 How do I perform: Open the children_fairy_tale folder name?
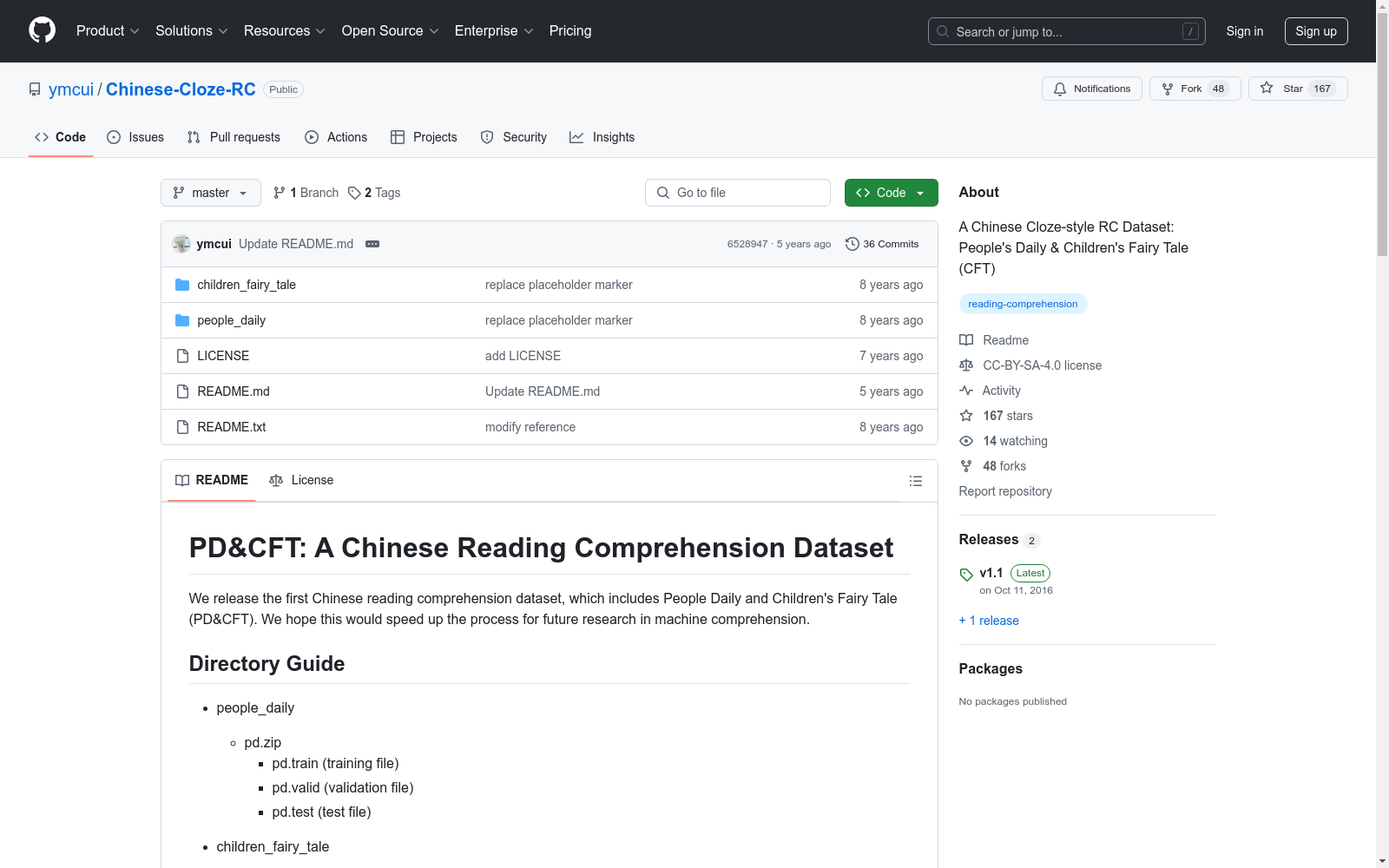point(247,285)
